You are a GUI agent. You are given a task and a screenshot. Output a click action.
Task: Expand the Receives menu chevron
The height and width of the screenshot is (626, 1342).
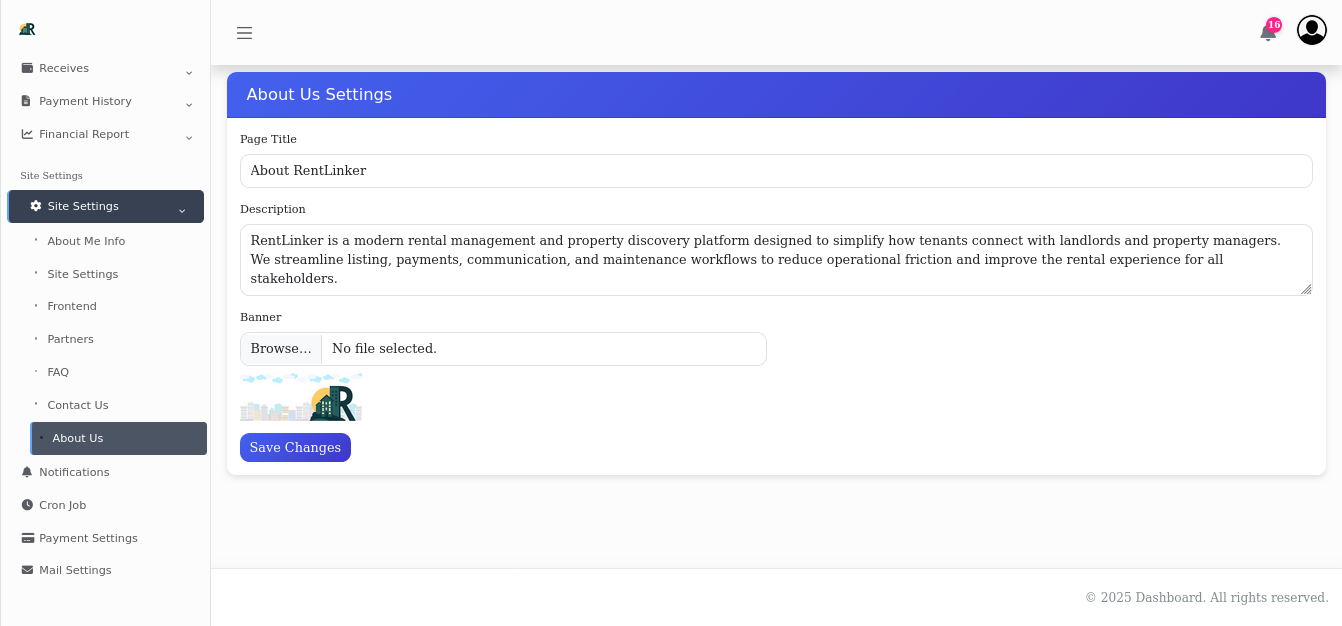click(189, 72)
